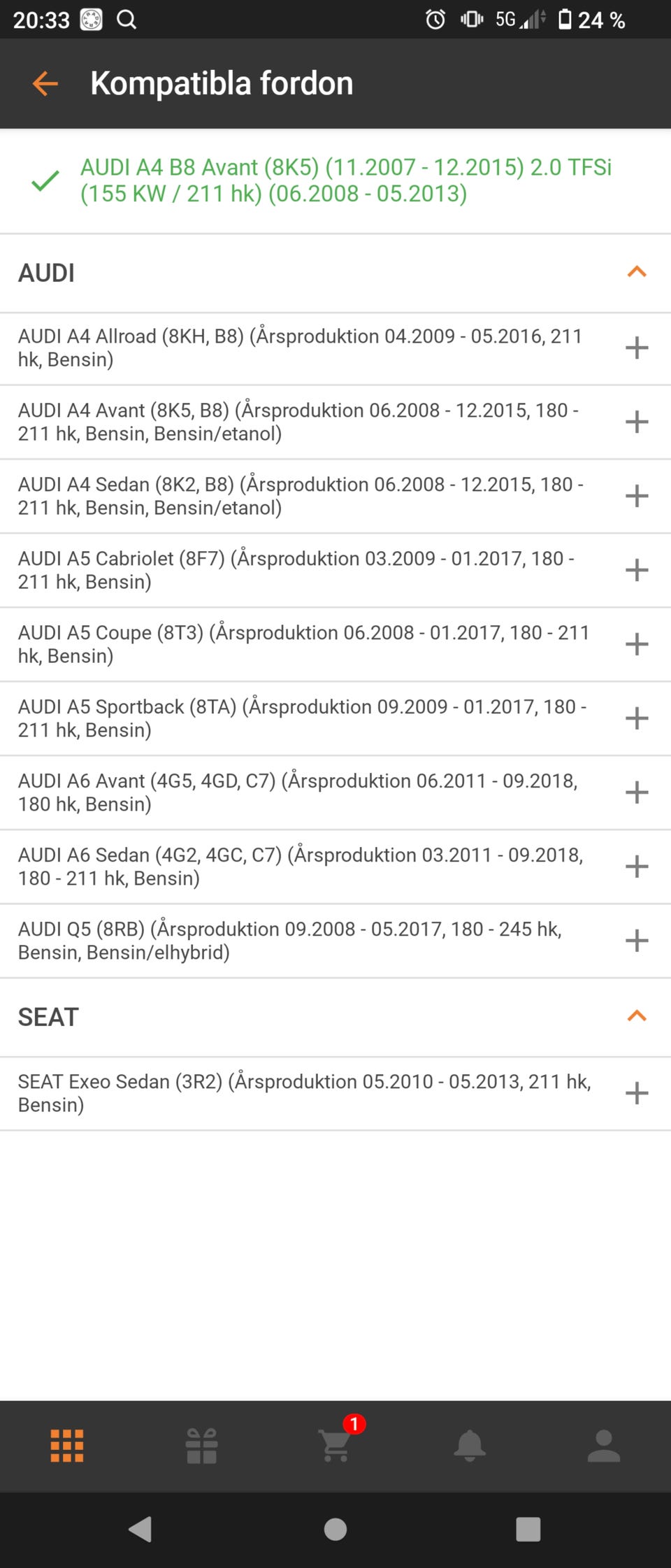Expand AUDI A5 Sportback (8TA) entry
This screenshot has height=1568, width=671.
coord(636,718)
